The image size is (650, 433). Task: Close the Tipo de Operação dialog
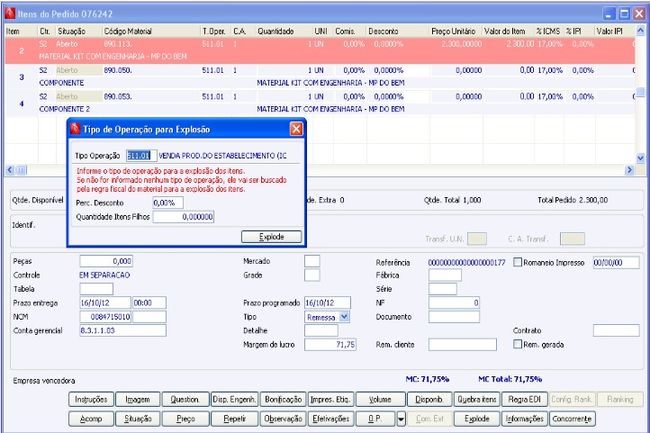coord(296,129)
